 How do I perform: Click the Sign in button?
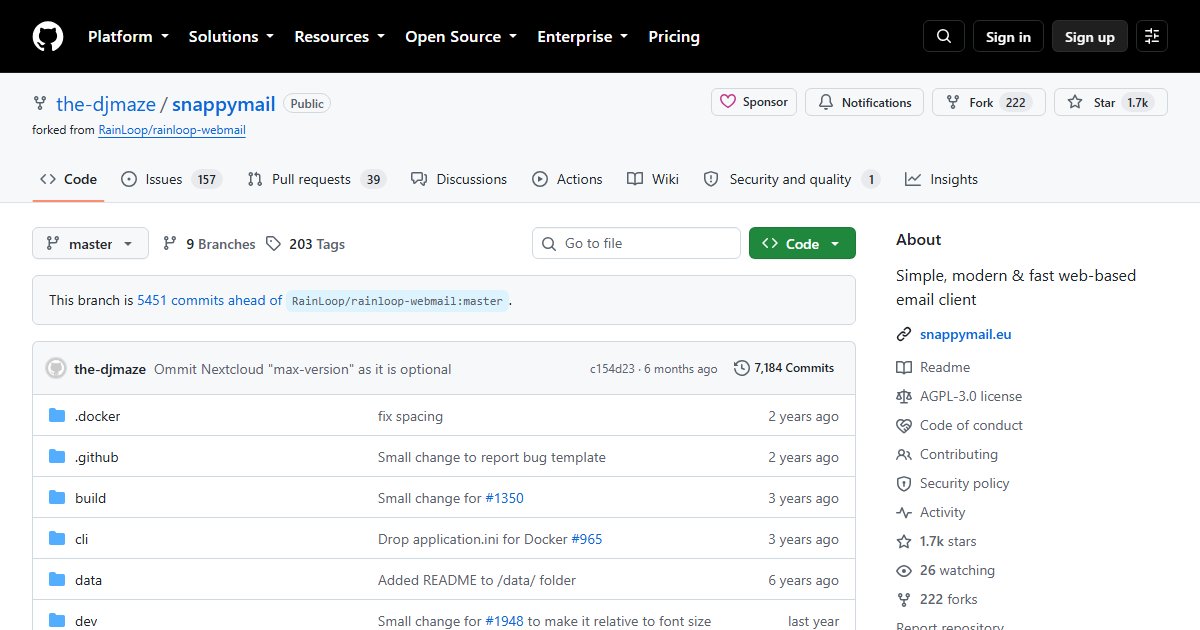click(x=1008, y=37)
